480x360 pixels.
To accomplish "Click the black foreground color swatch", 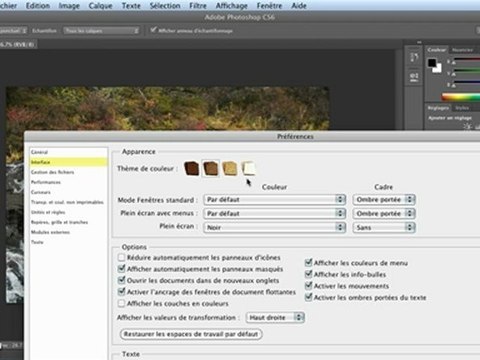I will point(432,62).
